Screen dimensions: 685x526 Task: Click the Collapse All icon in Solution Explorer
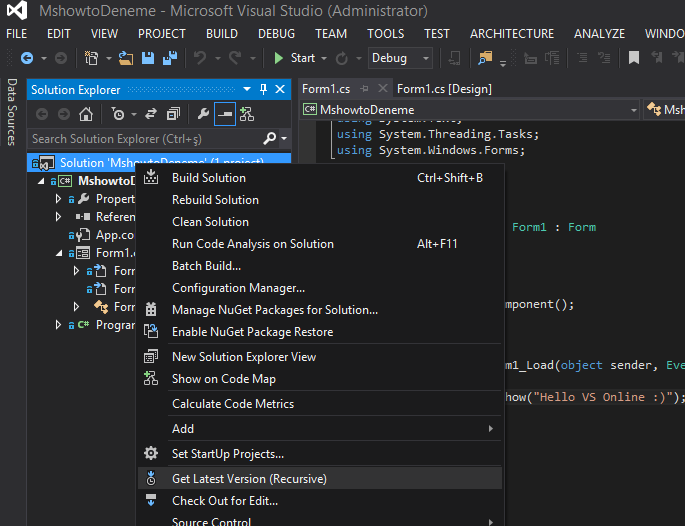click(173, 114)
